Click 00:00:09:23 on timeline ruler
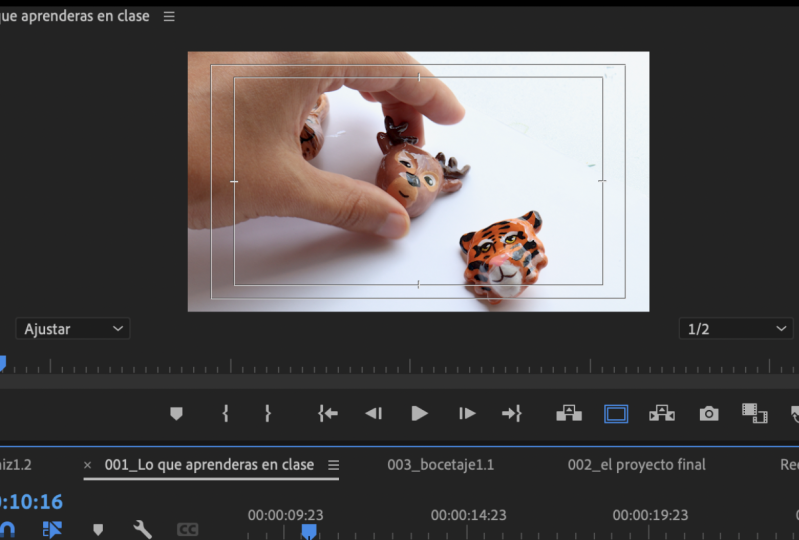799x540 pixels. pos(285,515)
